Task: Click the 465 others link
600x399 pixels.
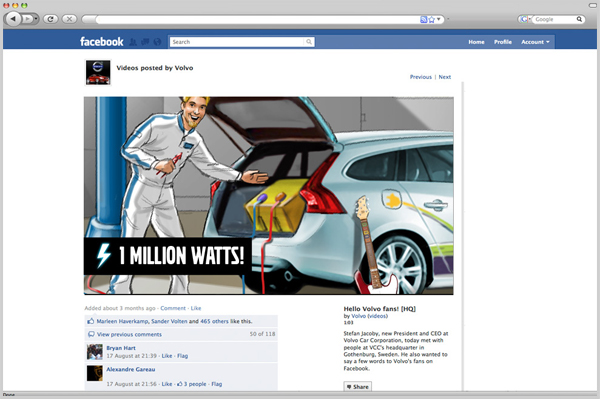Action: pos(214,321)
